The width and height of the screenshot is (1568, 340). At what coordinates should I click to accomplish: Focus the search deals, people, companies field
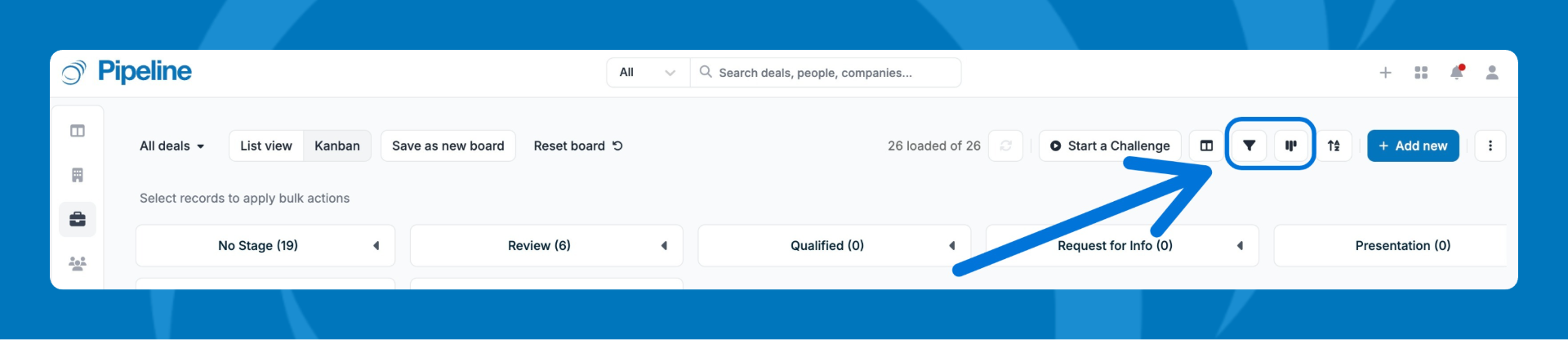(x=826, y=73)
